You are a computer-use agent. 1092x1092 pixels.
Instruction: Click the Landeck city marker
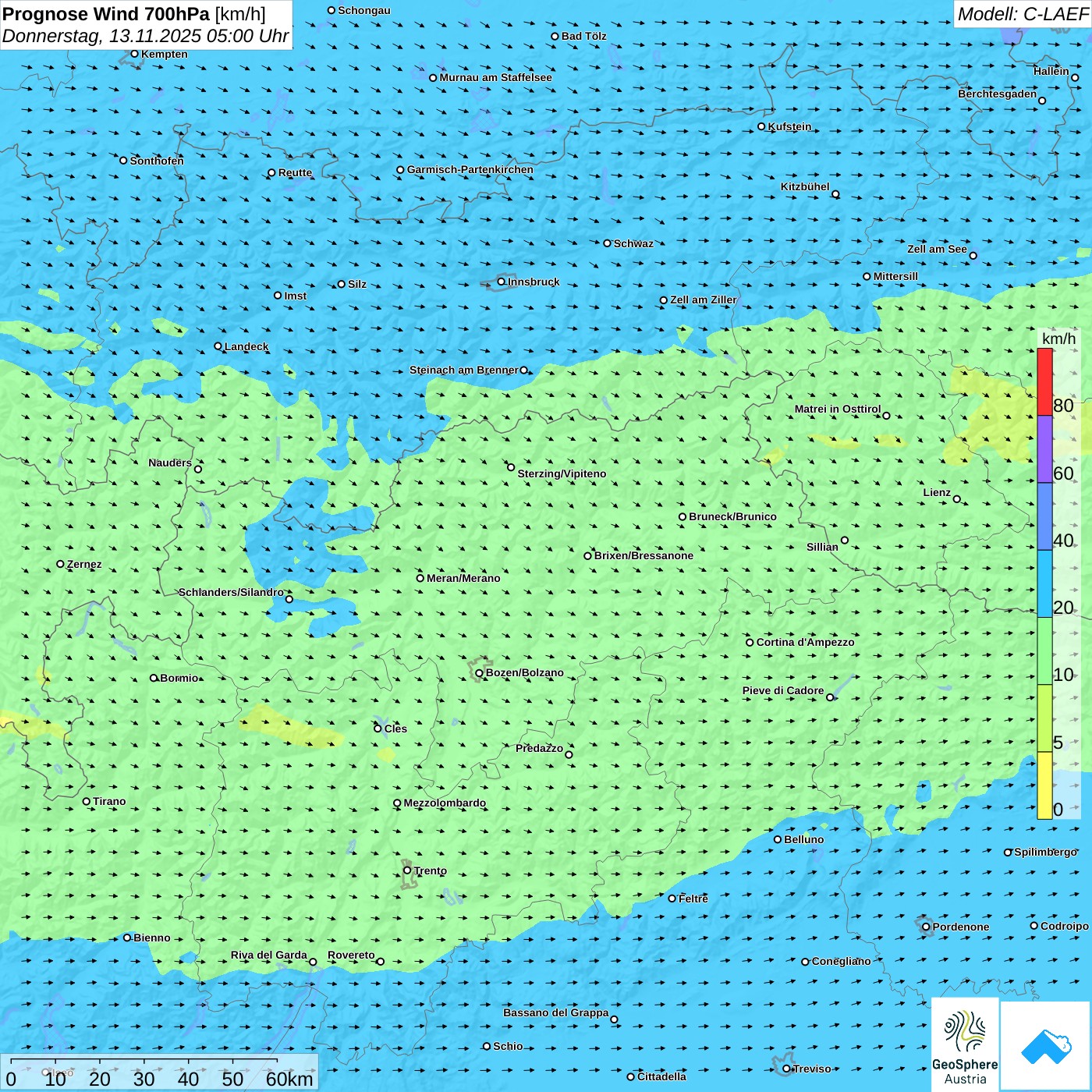click(218, 346)
